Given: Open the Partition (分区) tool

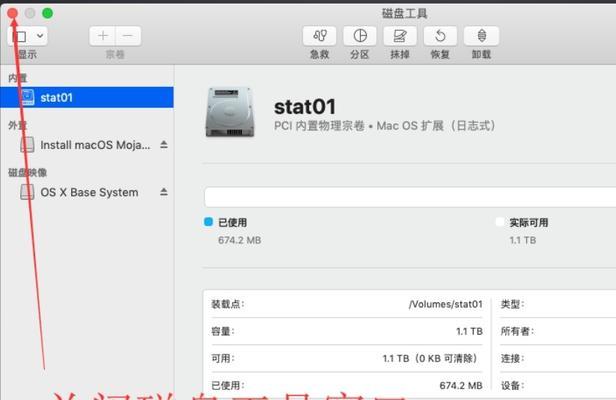Looking at the screenshot, I should coord(359,36).
